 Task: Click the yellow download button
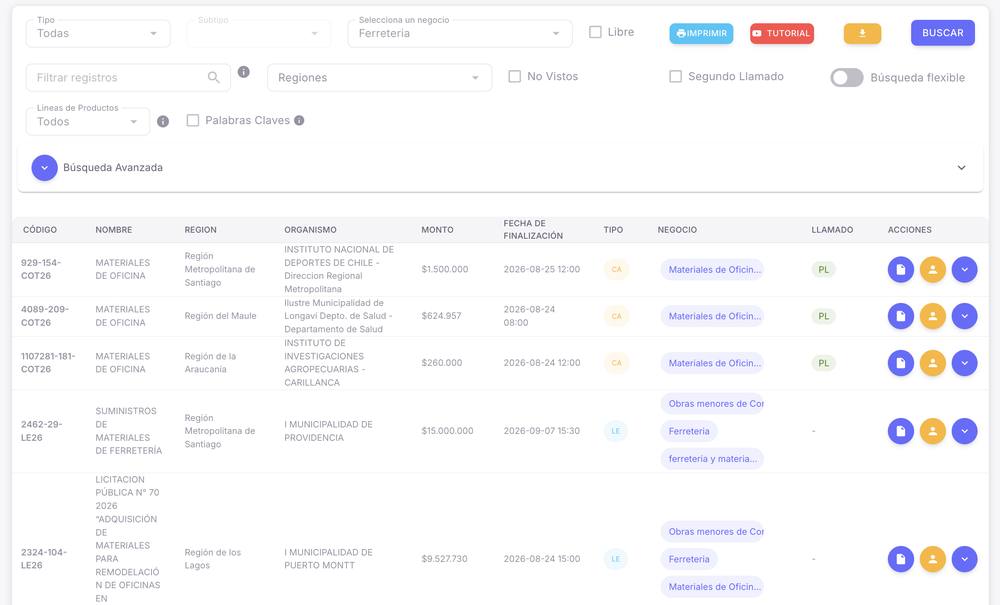pos(862,33)
